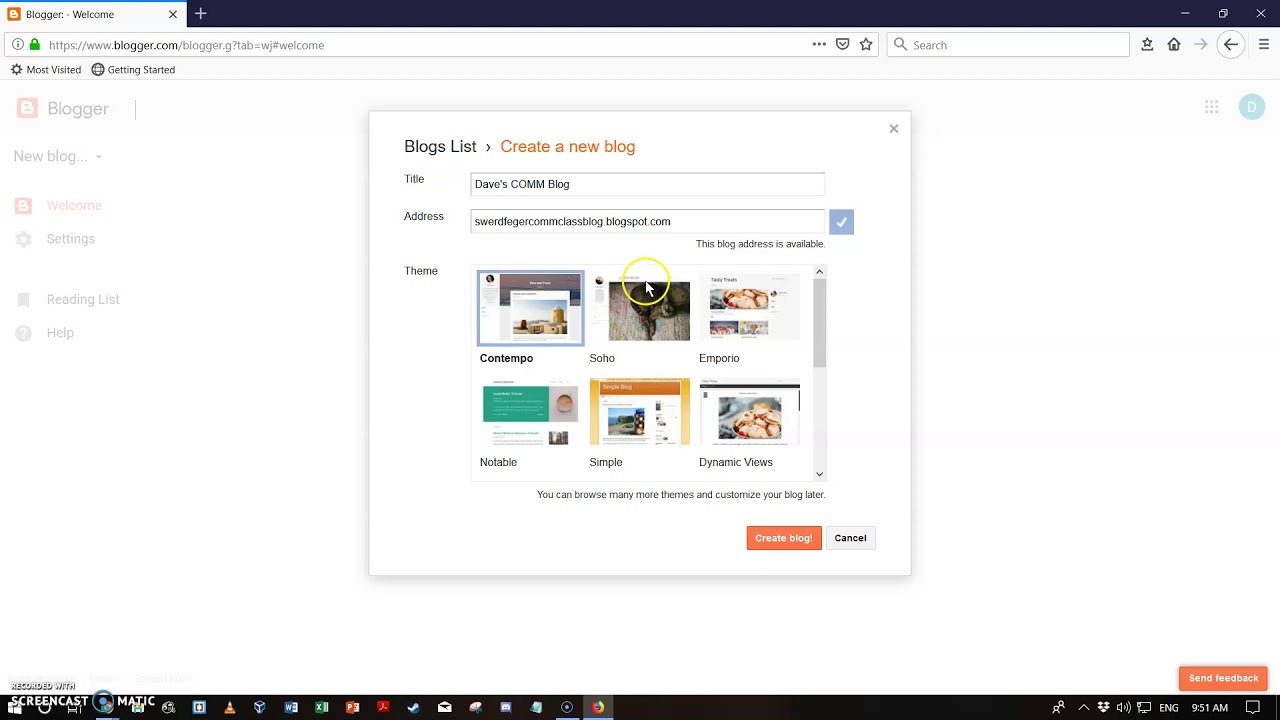Image resolution: width=1280 pixels, height=720 pixels.
Task: Open the Getting Started bookmark
Action: coord(133,70)
